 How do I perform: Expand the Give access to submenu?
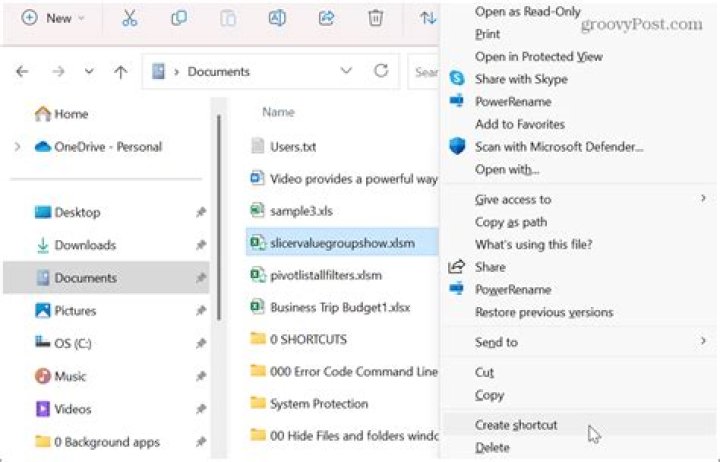coord(578,199)
